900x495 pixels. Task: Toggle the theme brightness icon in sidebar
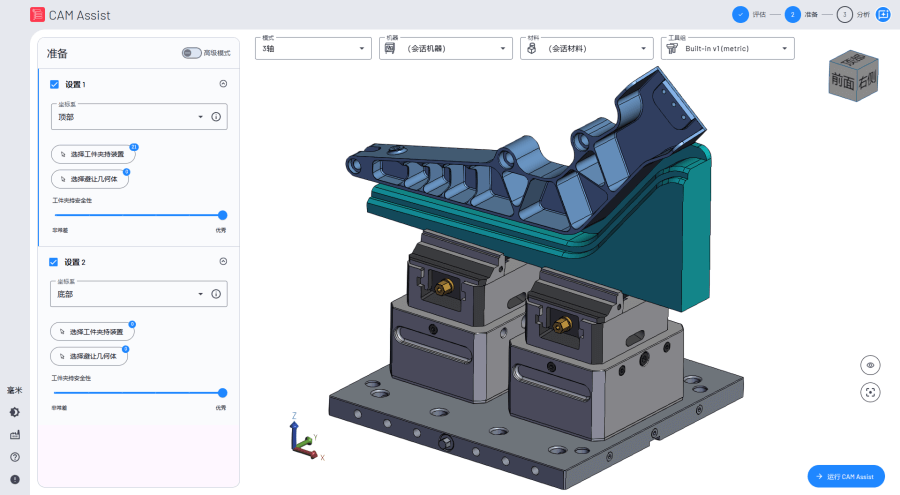point(15,412)
